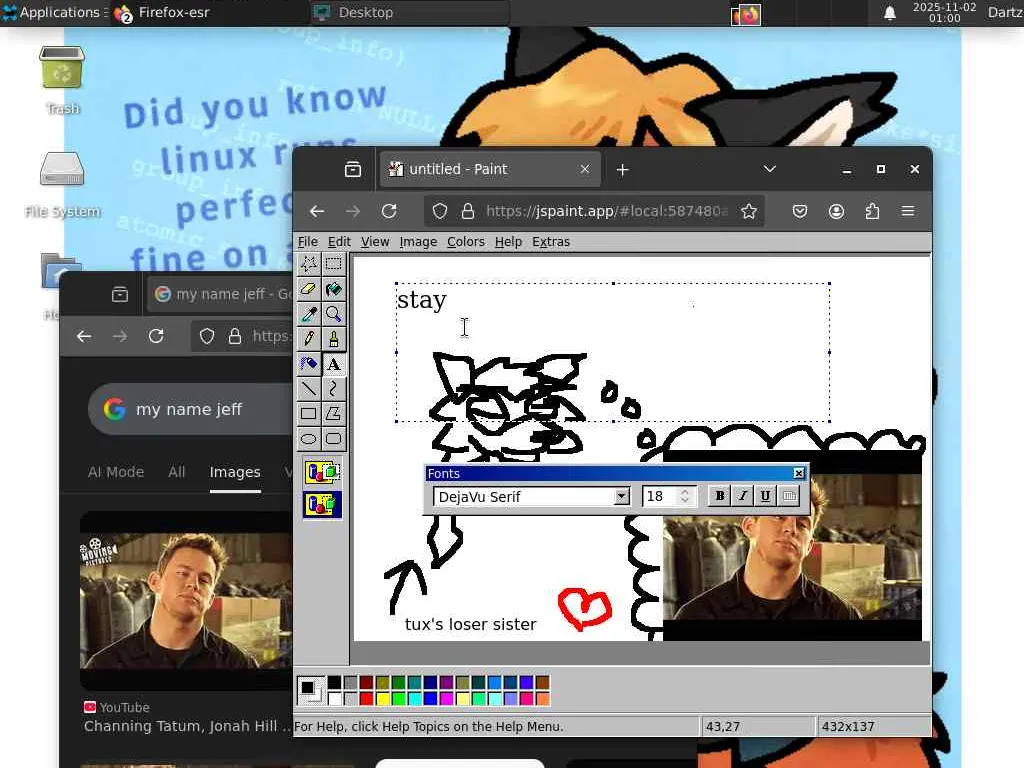This screenshot has width=1024, height=768.
Task: Select the Rectangle shape tool
Action: click(309, 413)
